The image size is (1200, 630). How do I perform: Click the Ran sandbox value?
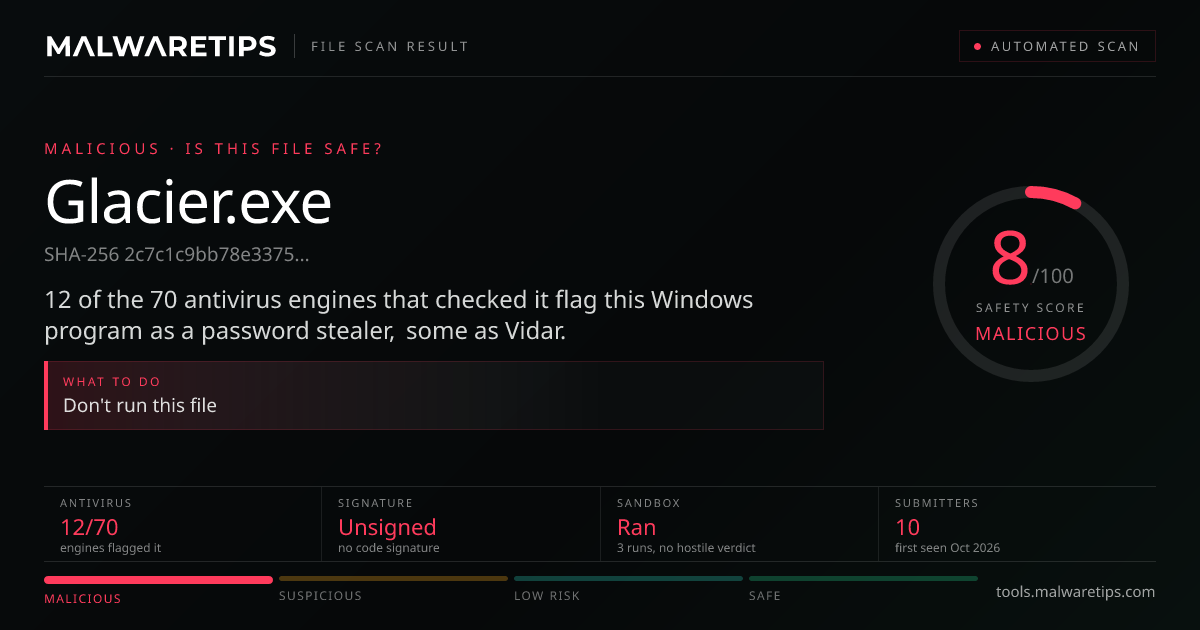click(x=637, y=527)
